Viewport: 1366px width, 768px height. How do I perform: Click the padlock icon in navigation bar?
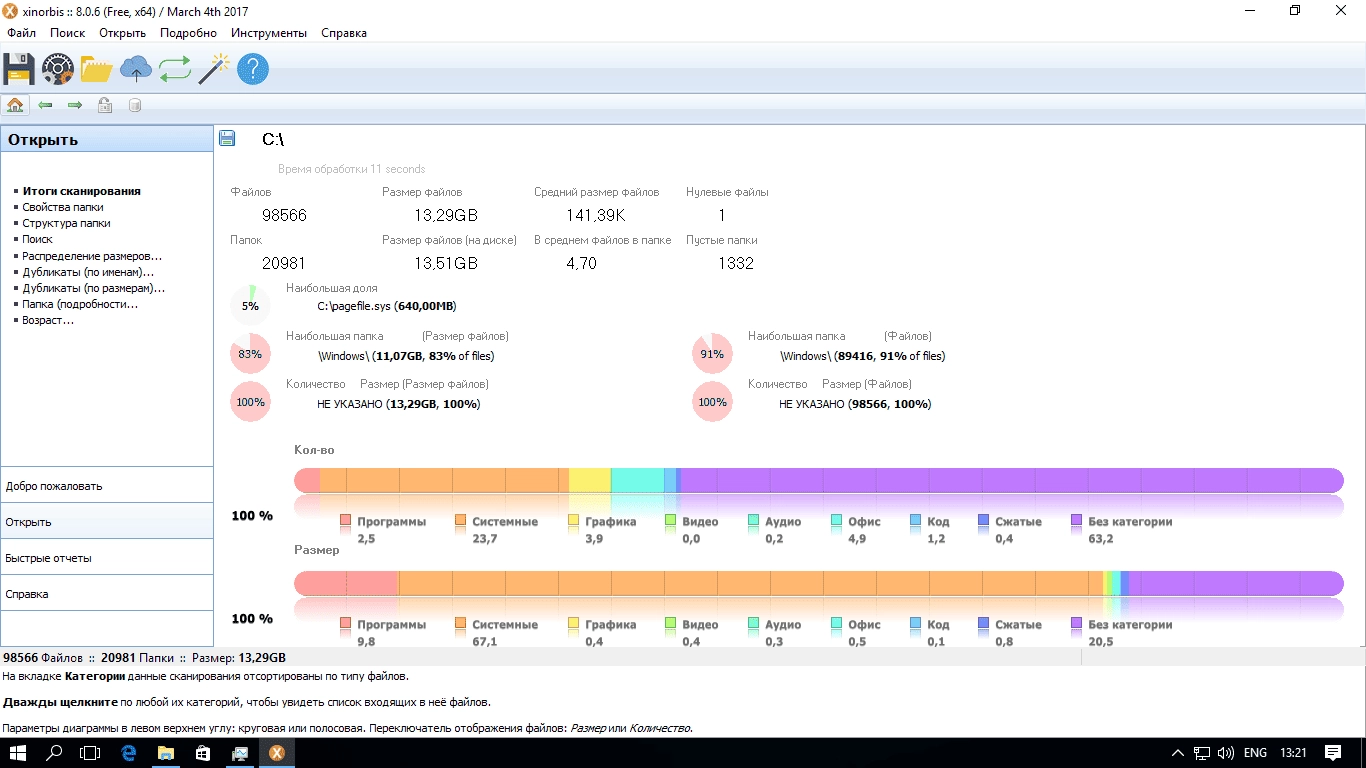105,105
